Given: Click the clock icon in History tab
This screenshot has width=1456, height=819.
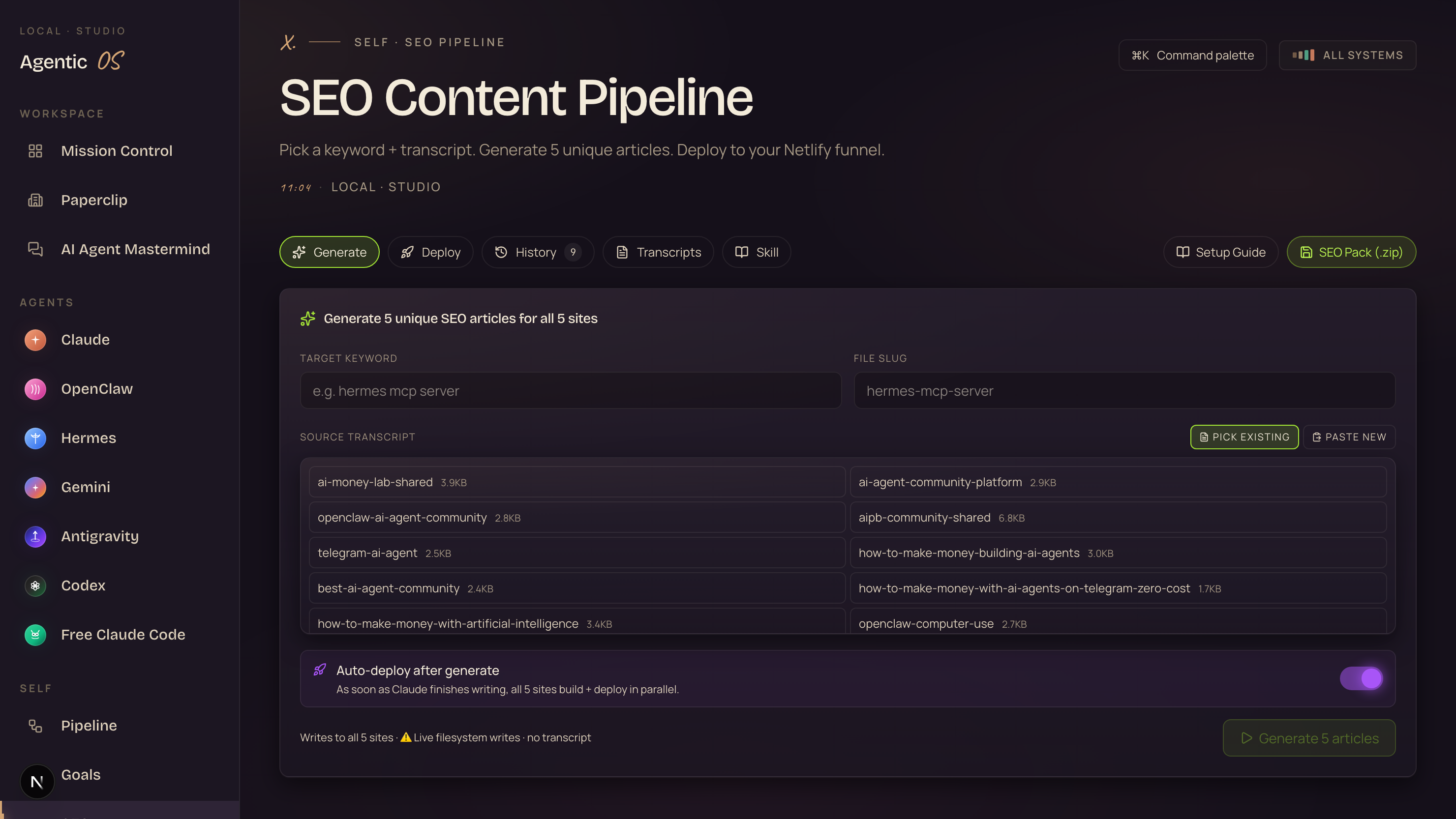Looking at the screenshot, I should coord(501,253).
